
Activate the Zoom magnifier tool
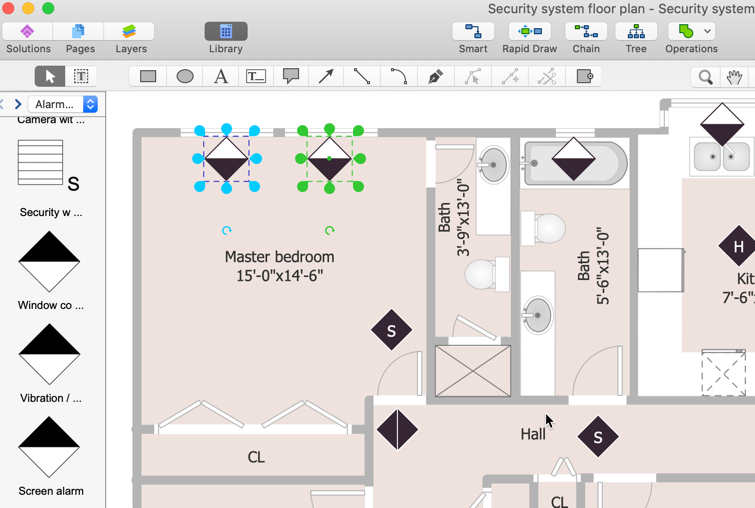[x=706, y=77]
